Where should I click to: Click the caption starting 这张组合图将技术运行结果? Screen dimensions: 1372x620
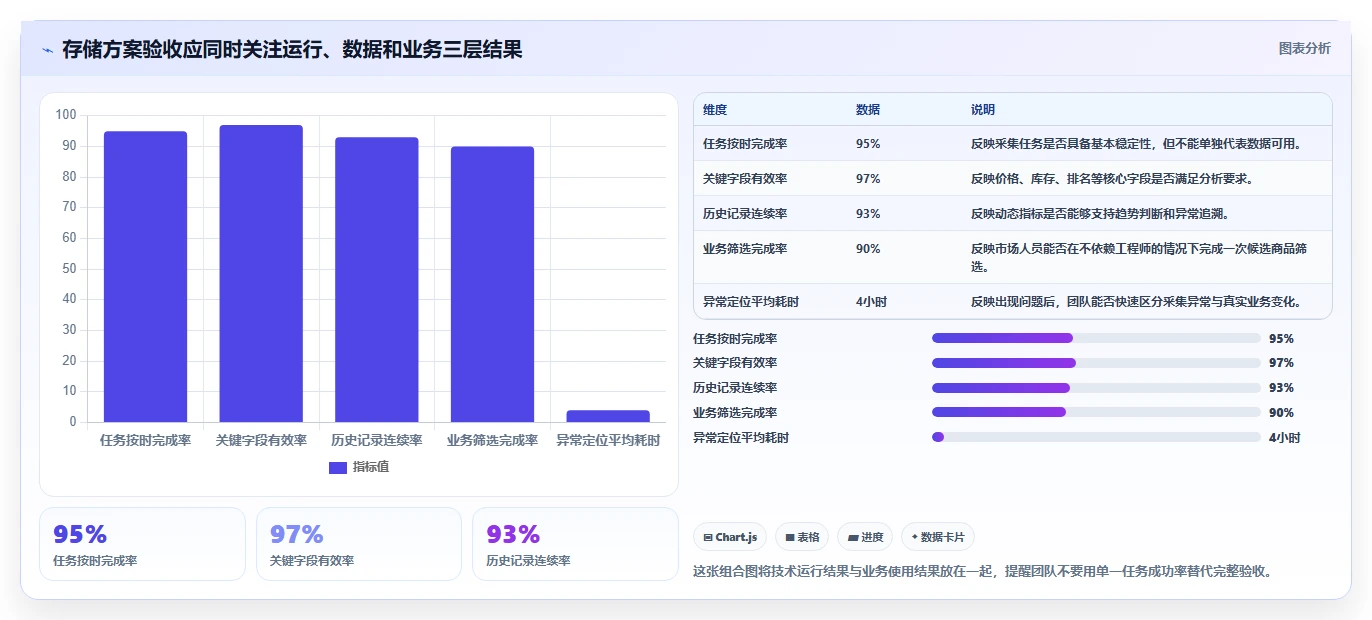982,572
